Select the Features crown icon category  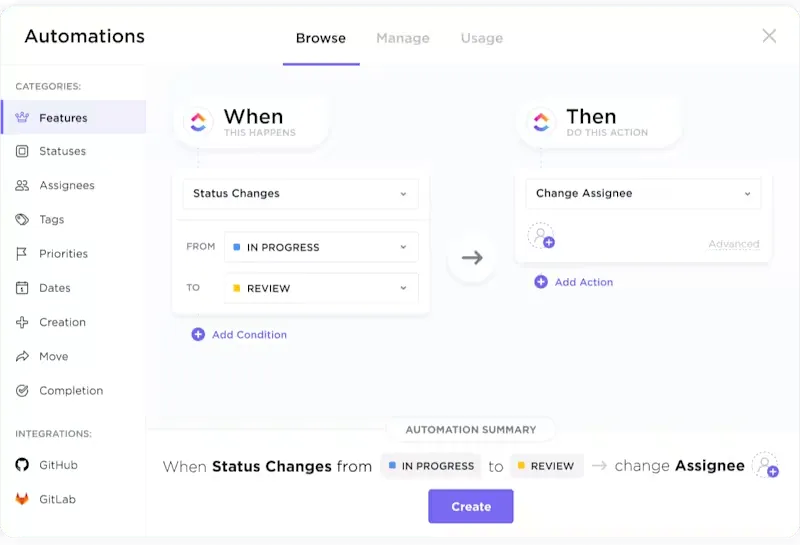(22, 117)
